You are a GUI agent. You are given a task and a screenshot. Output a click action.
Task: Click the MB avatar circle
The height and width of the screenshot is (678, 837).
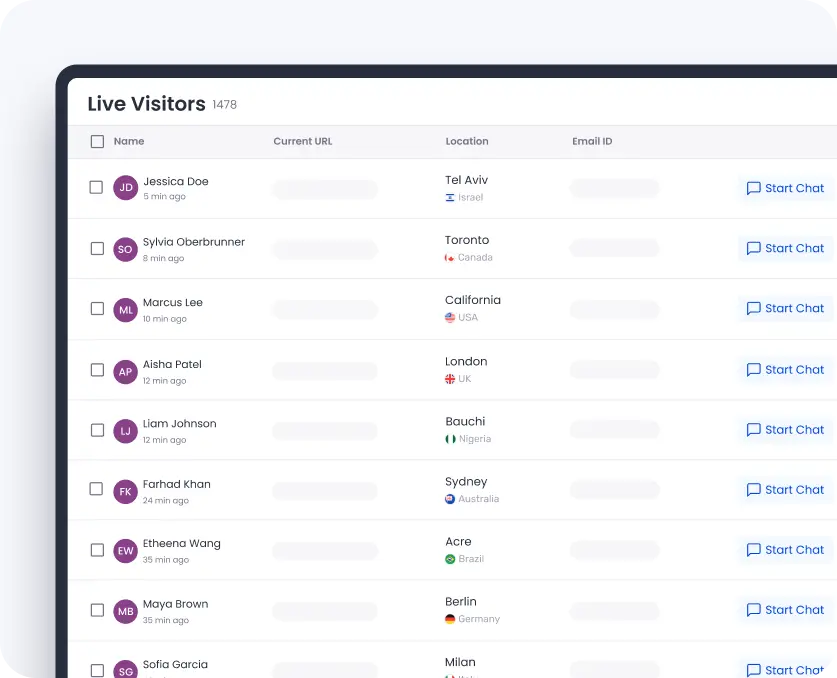(125, 612)
